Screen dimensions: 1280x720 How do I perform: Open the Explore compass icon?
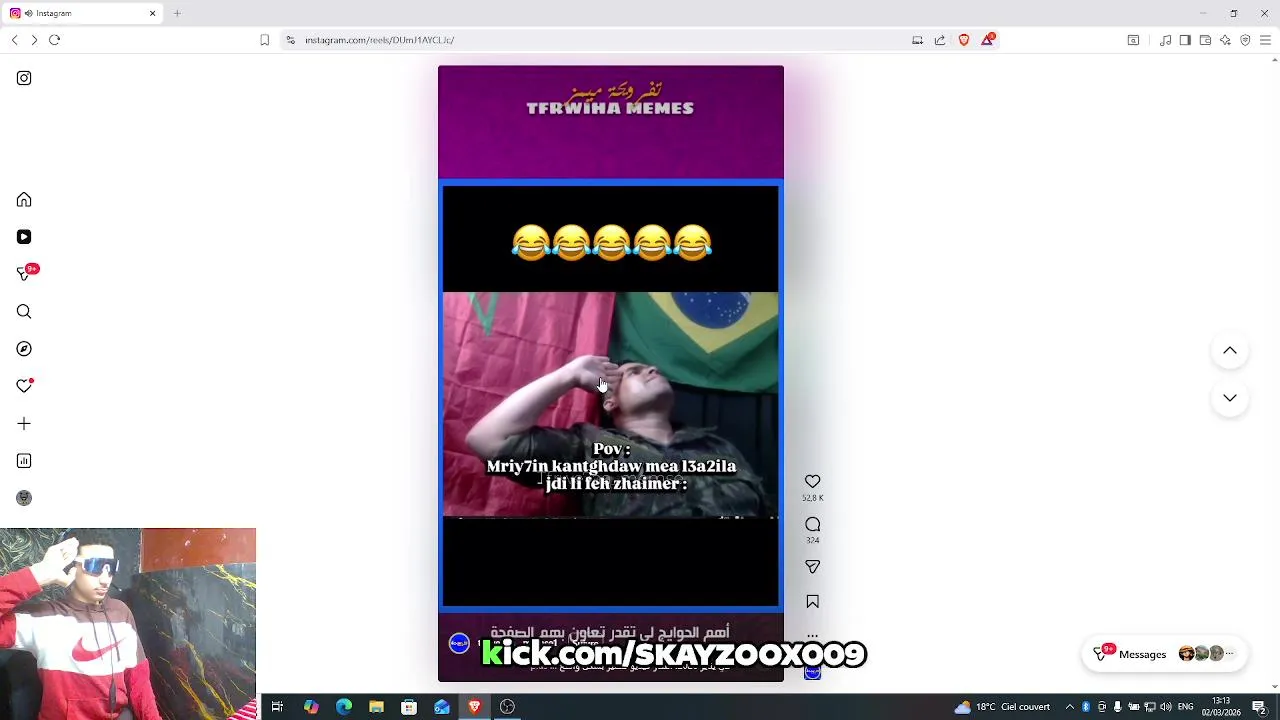point(24,349)
